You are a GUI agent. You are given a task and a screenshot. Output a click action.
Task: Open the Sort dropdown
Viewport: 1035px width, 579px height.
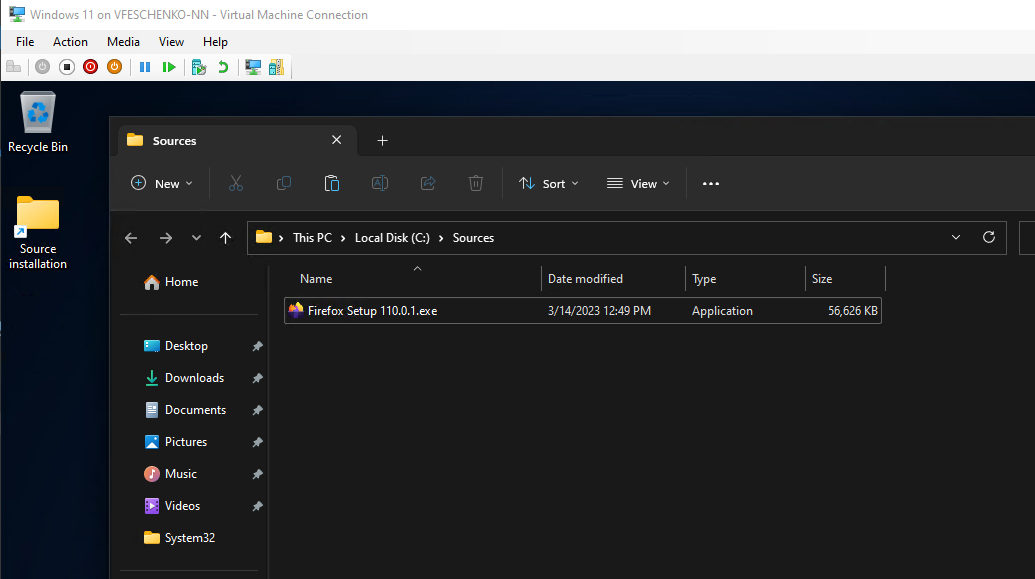549,184
